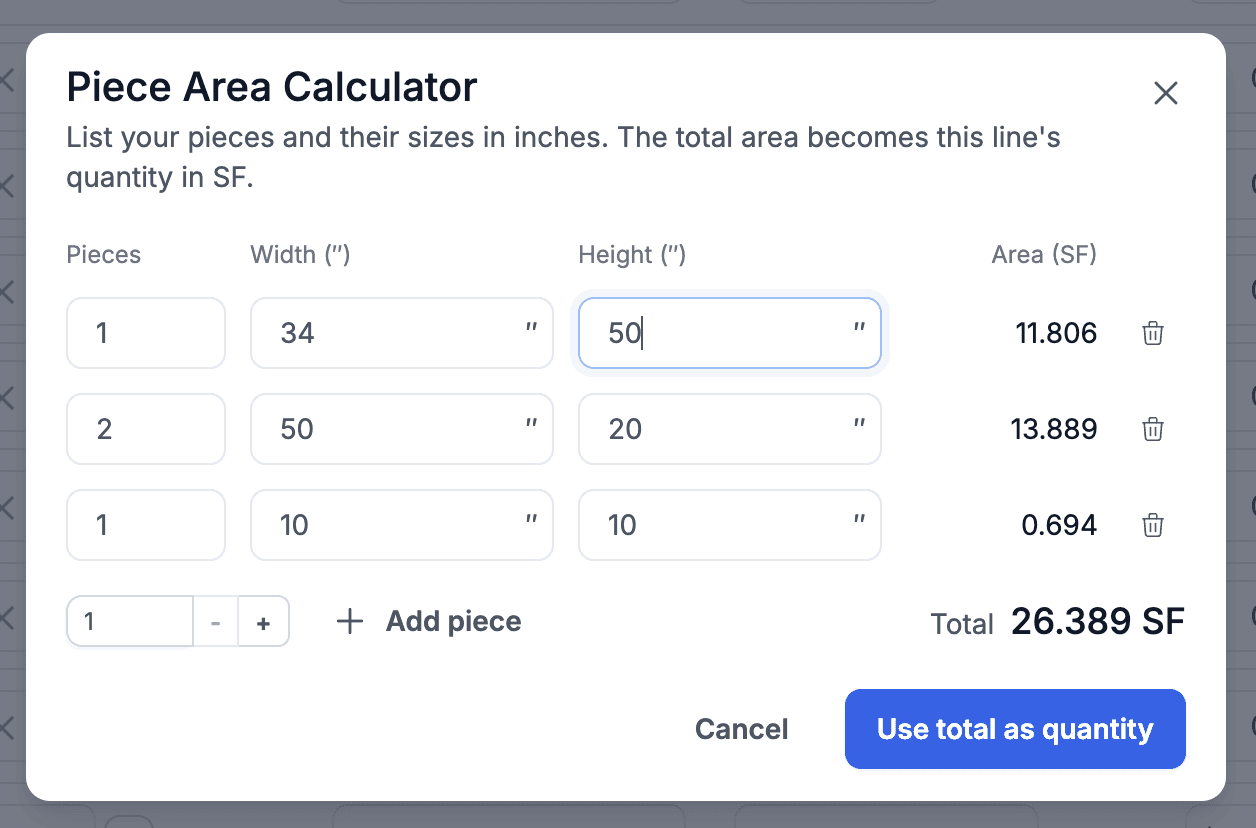Screen dimensions: 1256x828
Task: Close the Piece Area Calculator dialog
Action: pyautogui.click(x=1166, y=93)
